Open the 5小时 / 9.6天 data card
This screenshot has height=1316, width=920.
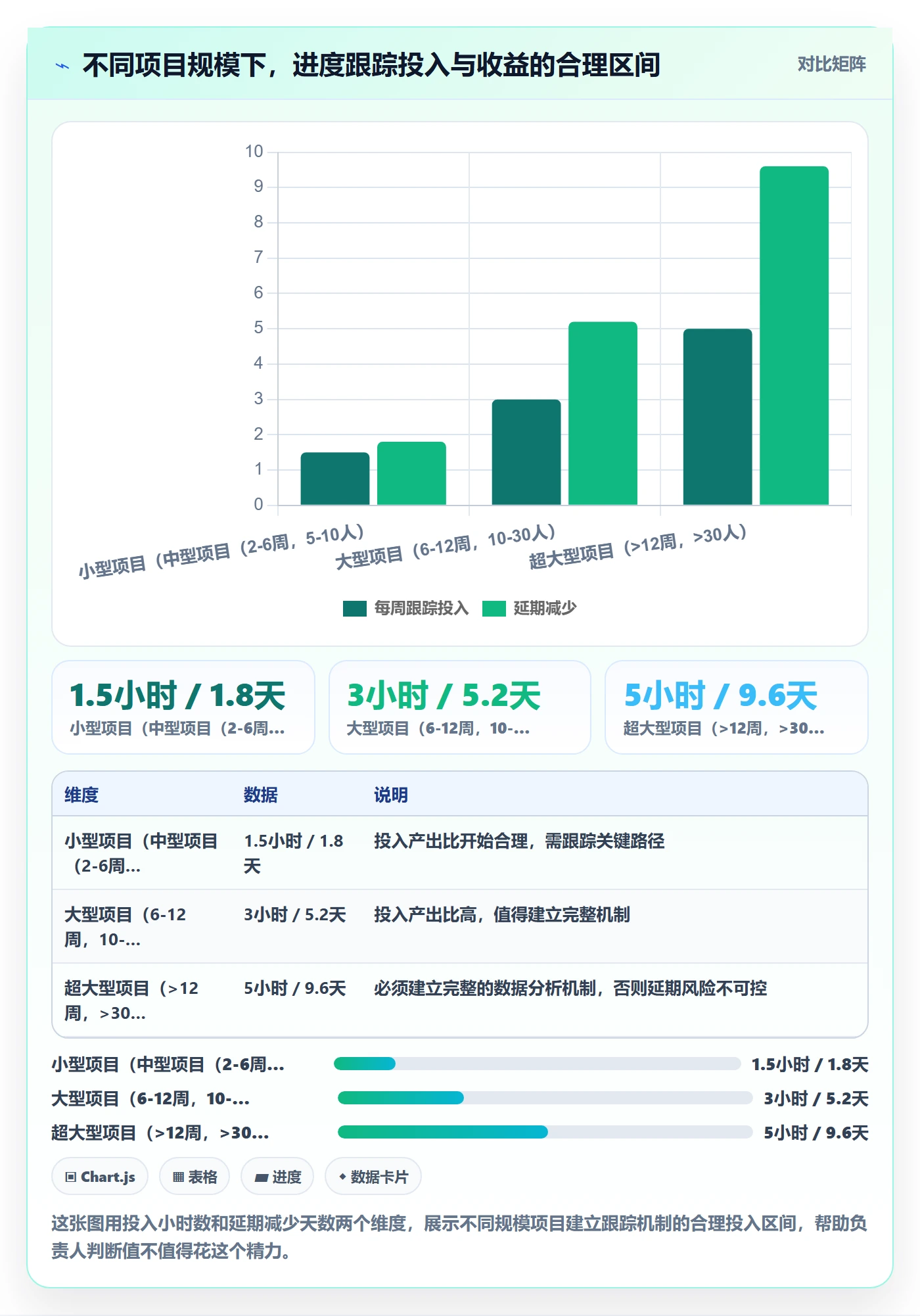[737, 707]
